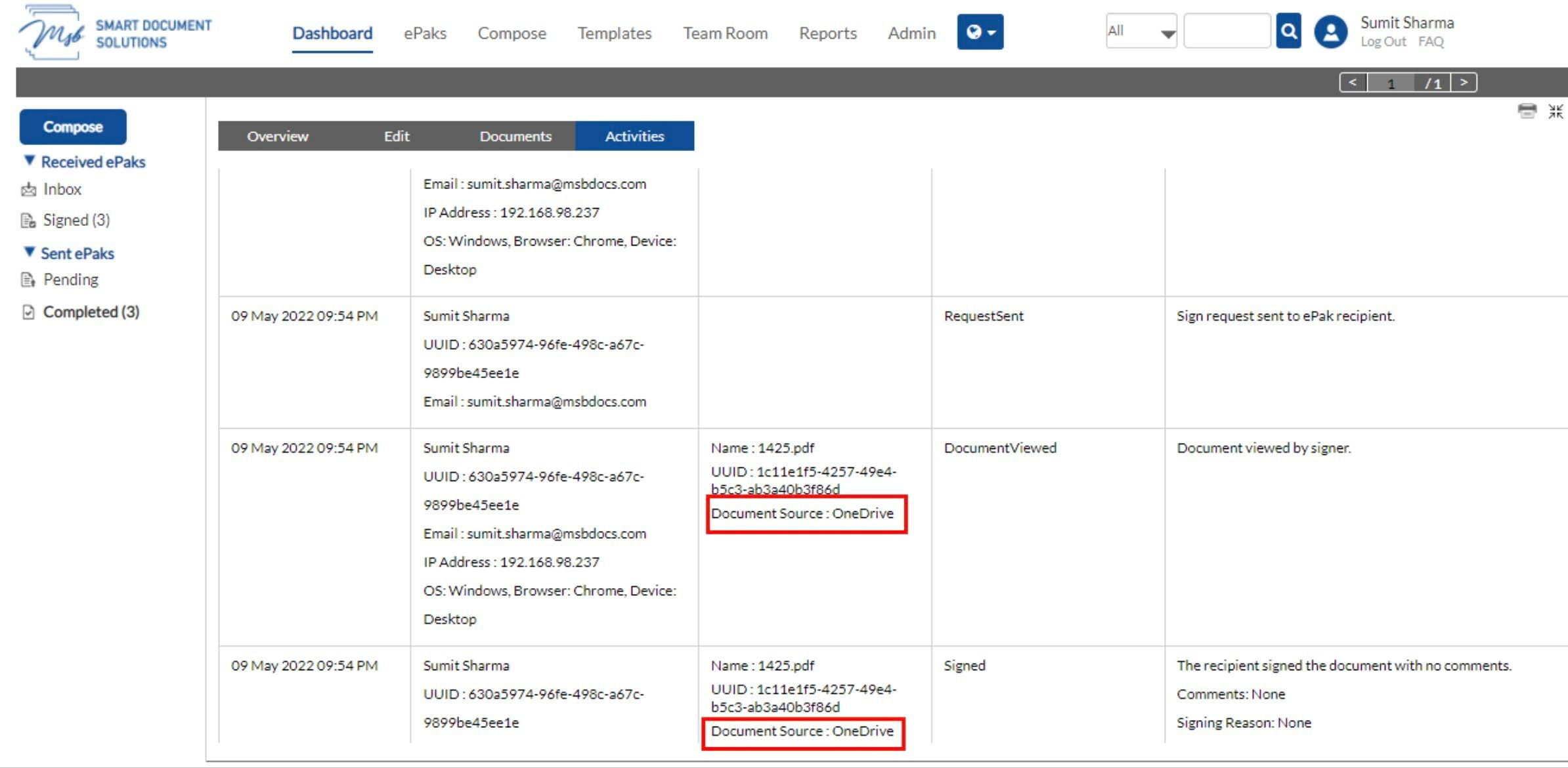
Task: Open the user profile avatar icon
Action: tap(1330, 32)
